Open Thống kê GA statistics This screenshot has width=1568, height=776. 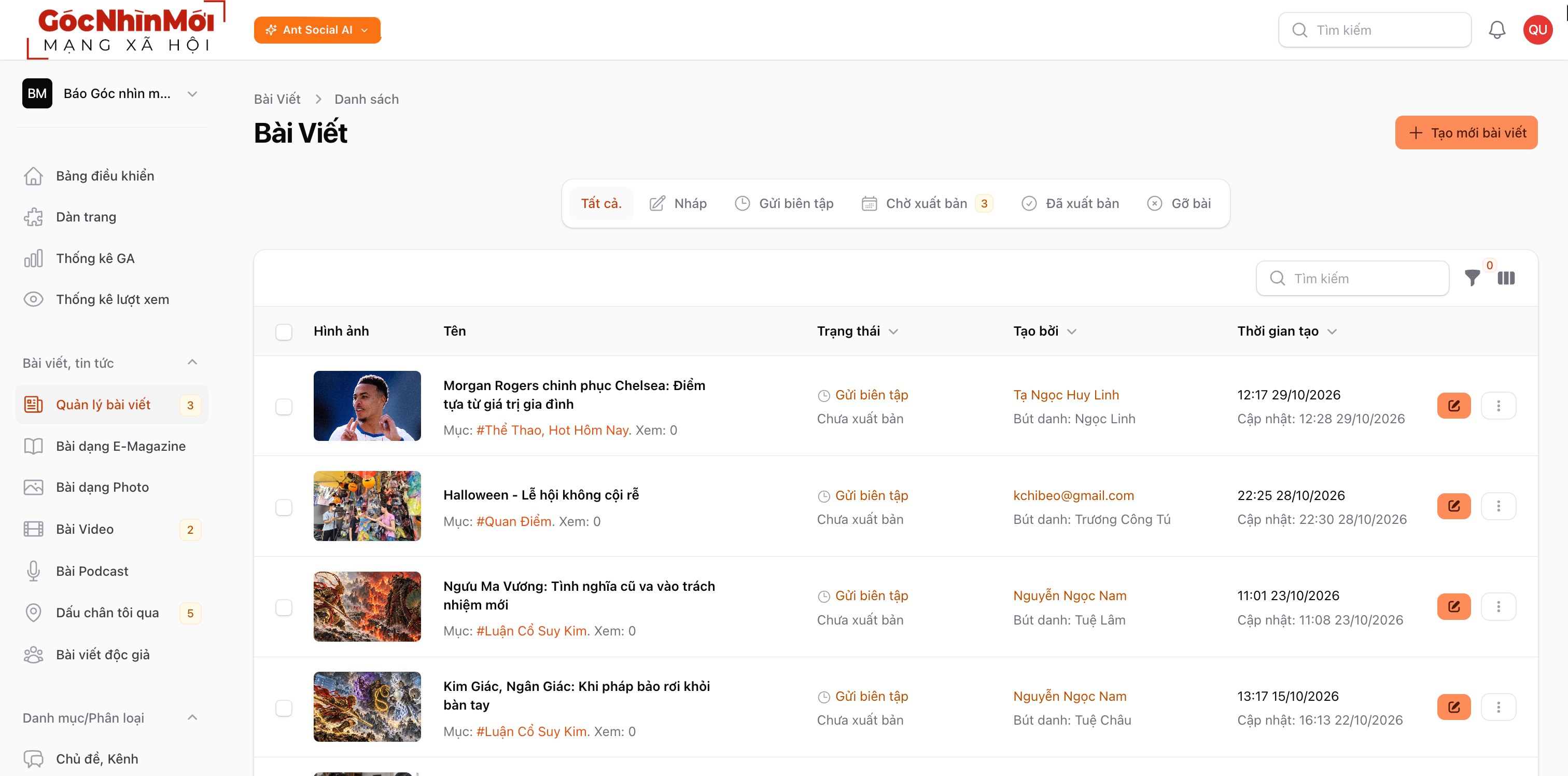[x=111, y=258]
